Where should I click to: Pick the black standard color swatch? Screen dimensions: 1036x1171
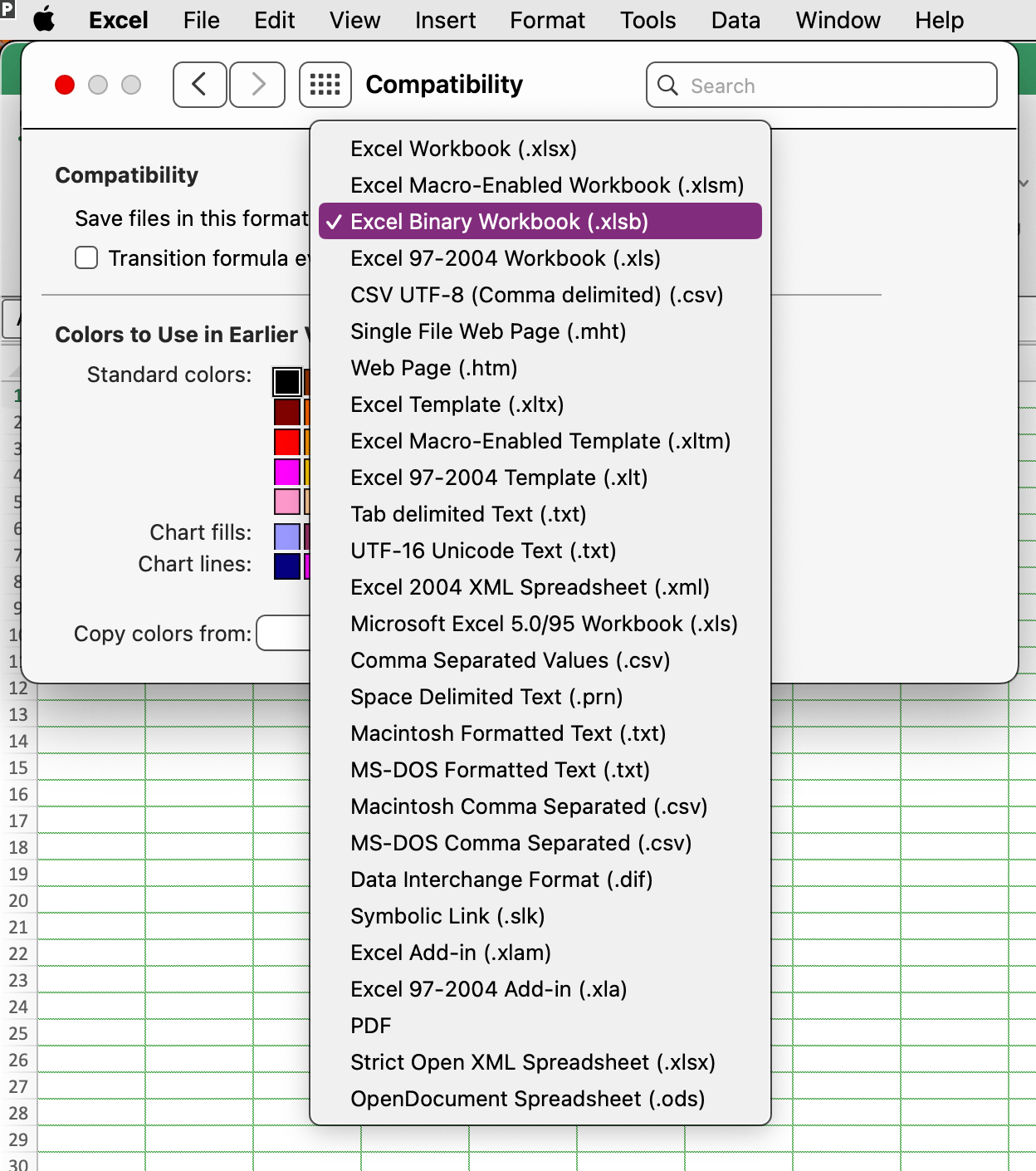point(287,382)
